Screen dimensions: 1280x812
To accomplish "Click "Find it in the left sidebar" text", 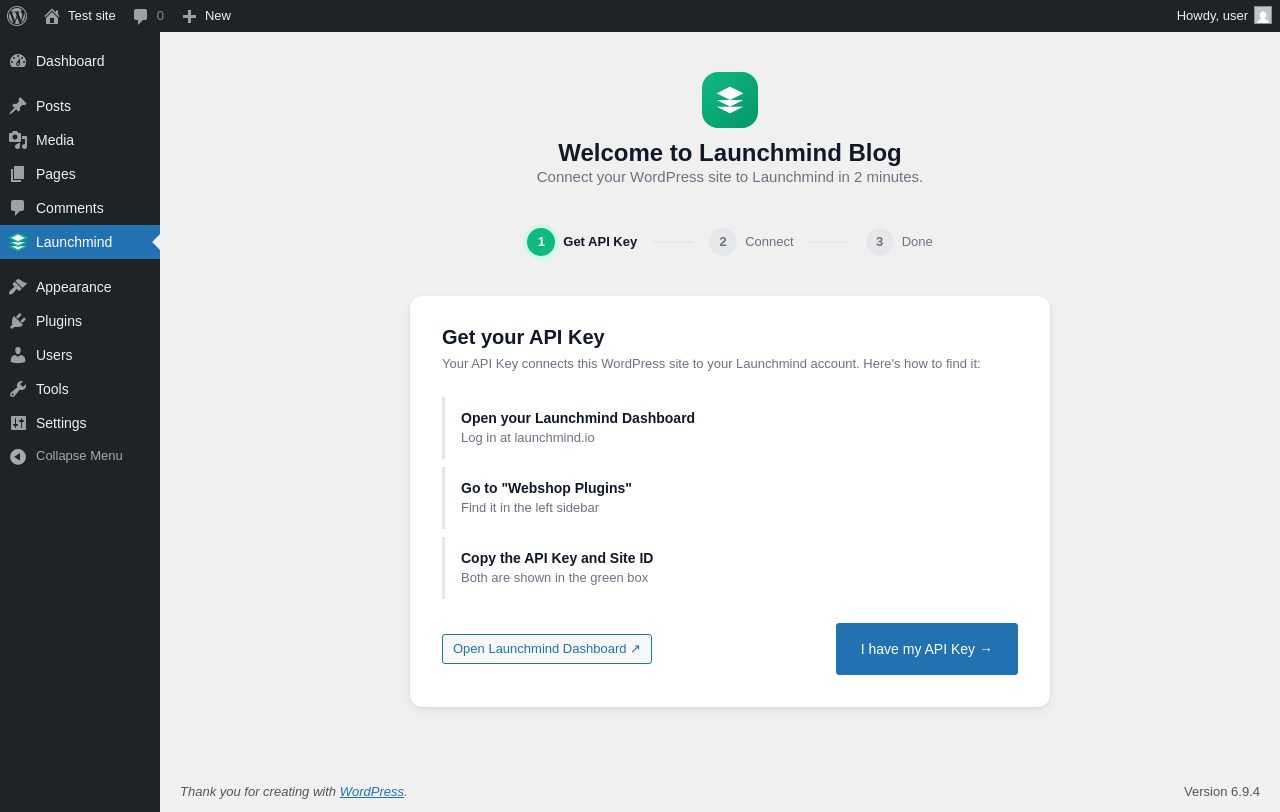I will point(530,507).
